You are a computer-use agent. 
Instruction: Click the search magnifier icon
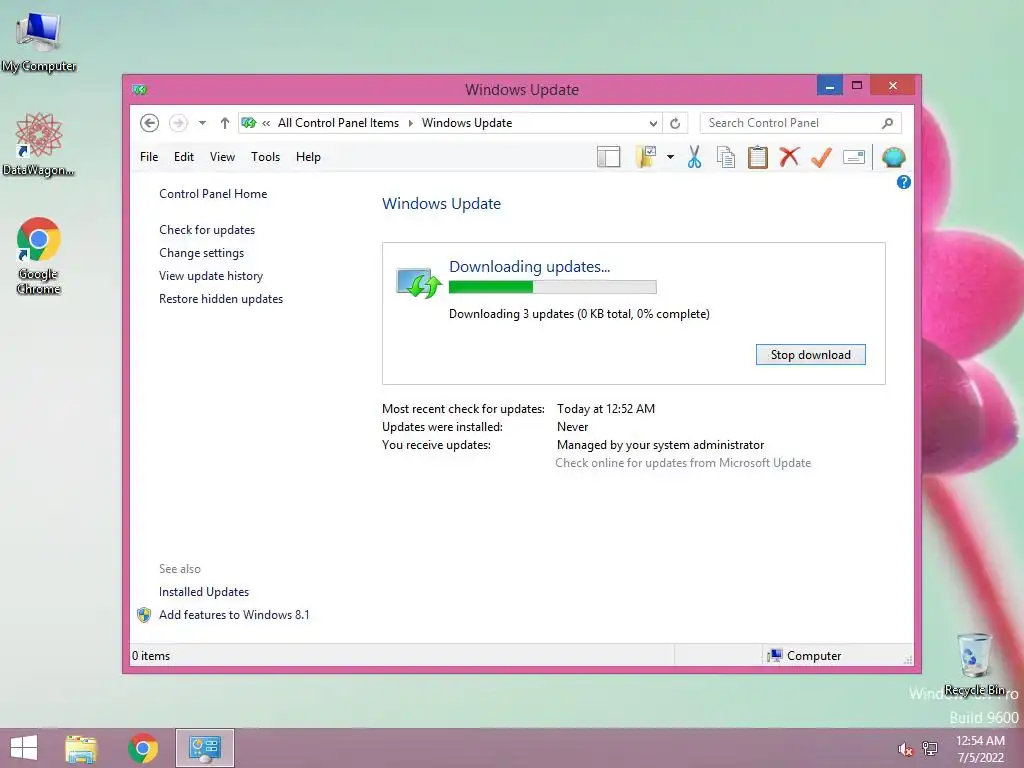click(888, 123)
